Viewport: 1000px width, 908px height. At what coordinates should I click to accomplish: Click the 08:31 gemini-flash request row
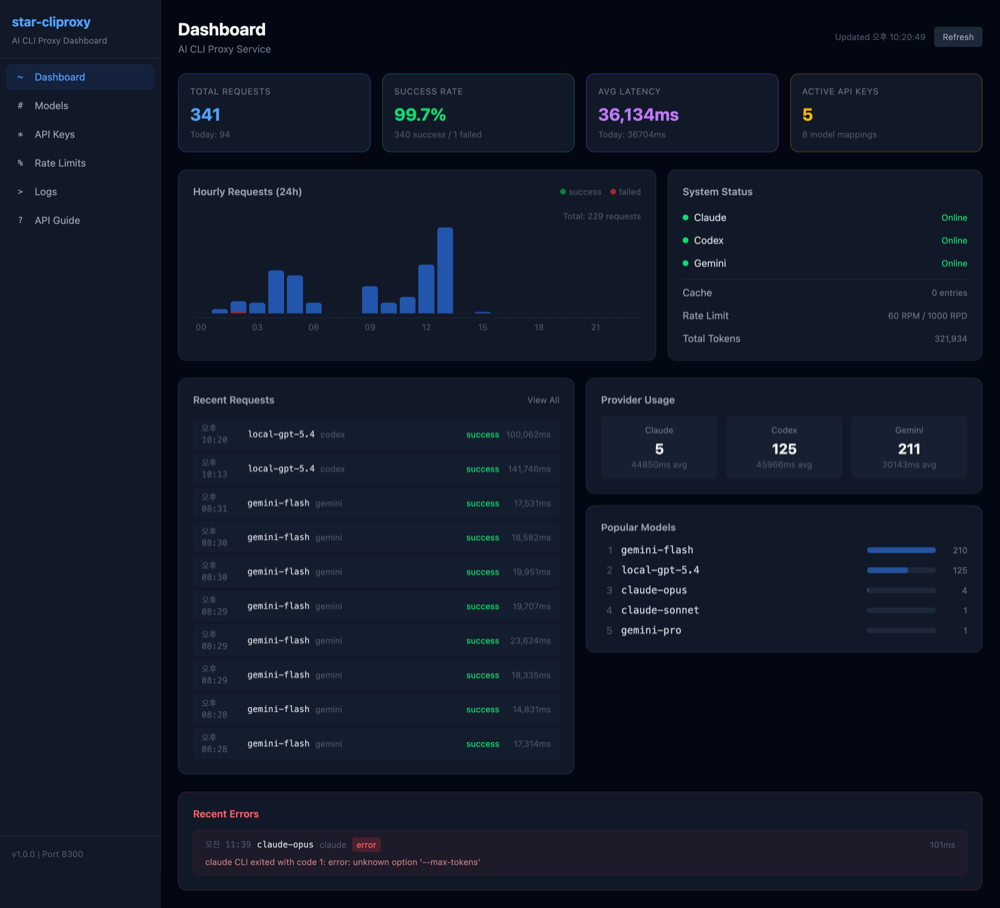click(x=376, y=503)
